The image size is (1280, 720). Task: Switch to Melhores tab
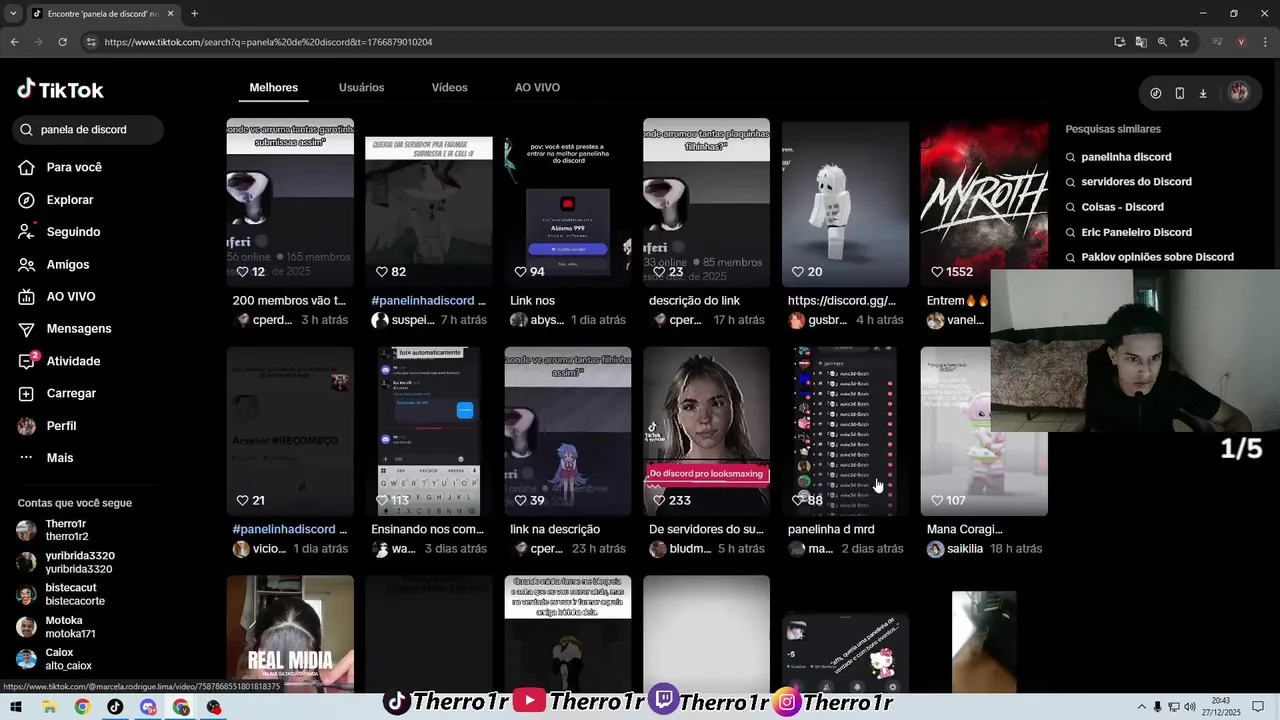(274, 88)
